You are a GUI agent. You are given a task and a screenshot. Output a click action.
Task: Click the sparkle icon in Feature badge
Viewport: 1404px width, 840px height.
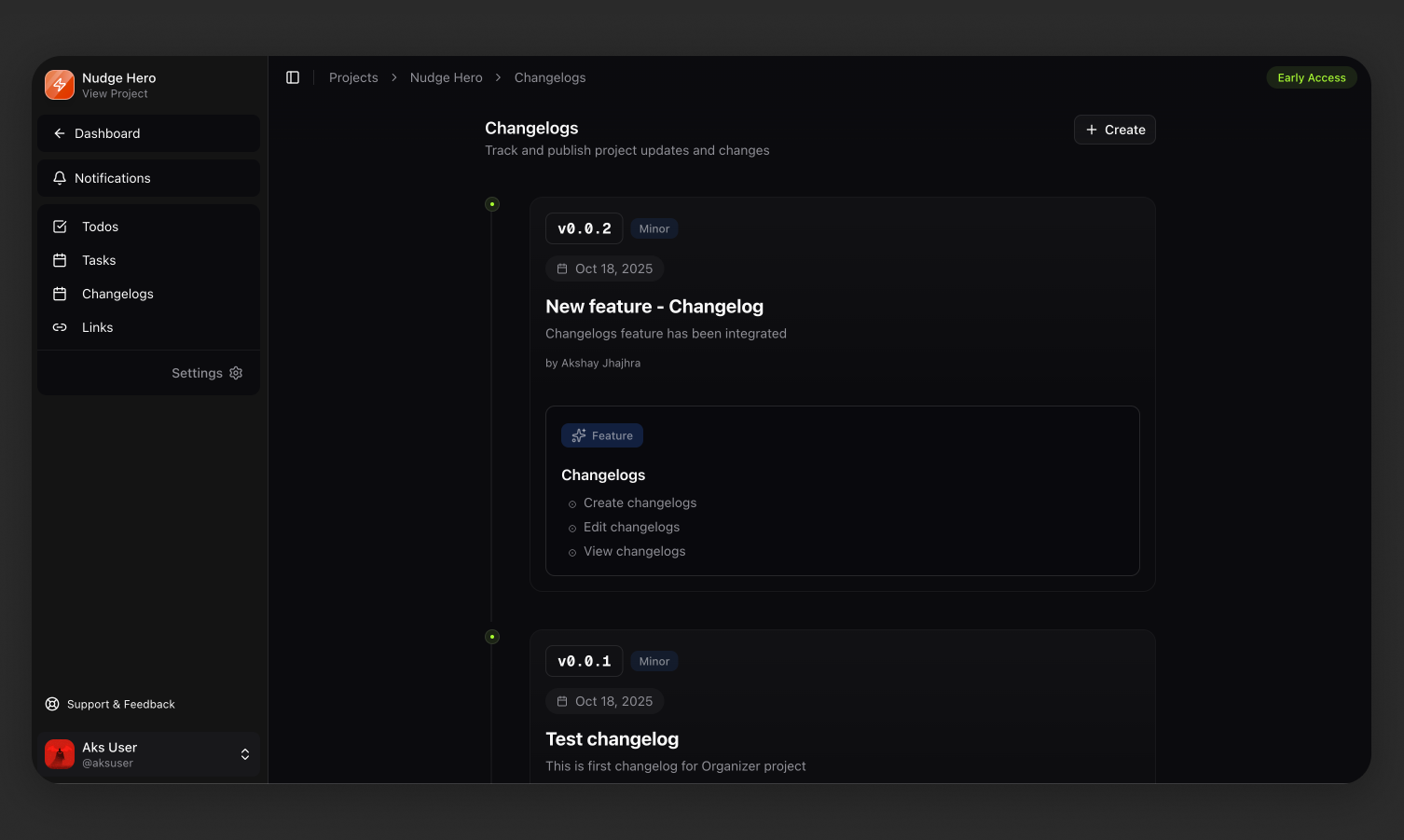click(x=579, y=435)
